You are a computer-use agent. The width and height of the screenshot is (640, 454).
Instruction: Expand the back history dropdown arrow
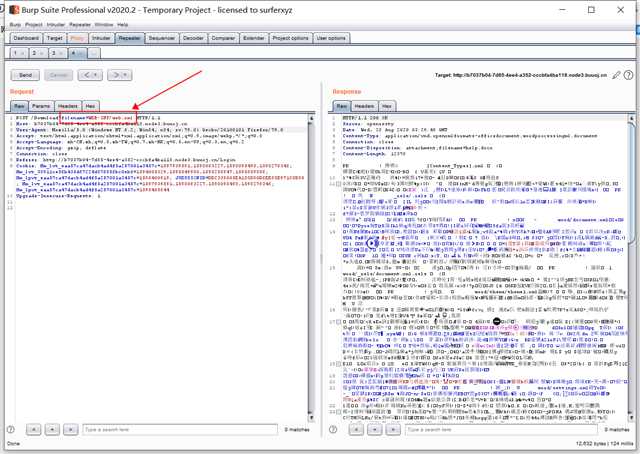(96, 75)
